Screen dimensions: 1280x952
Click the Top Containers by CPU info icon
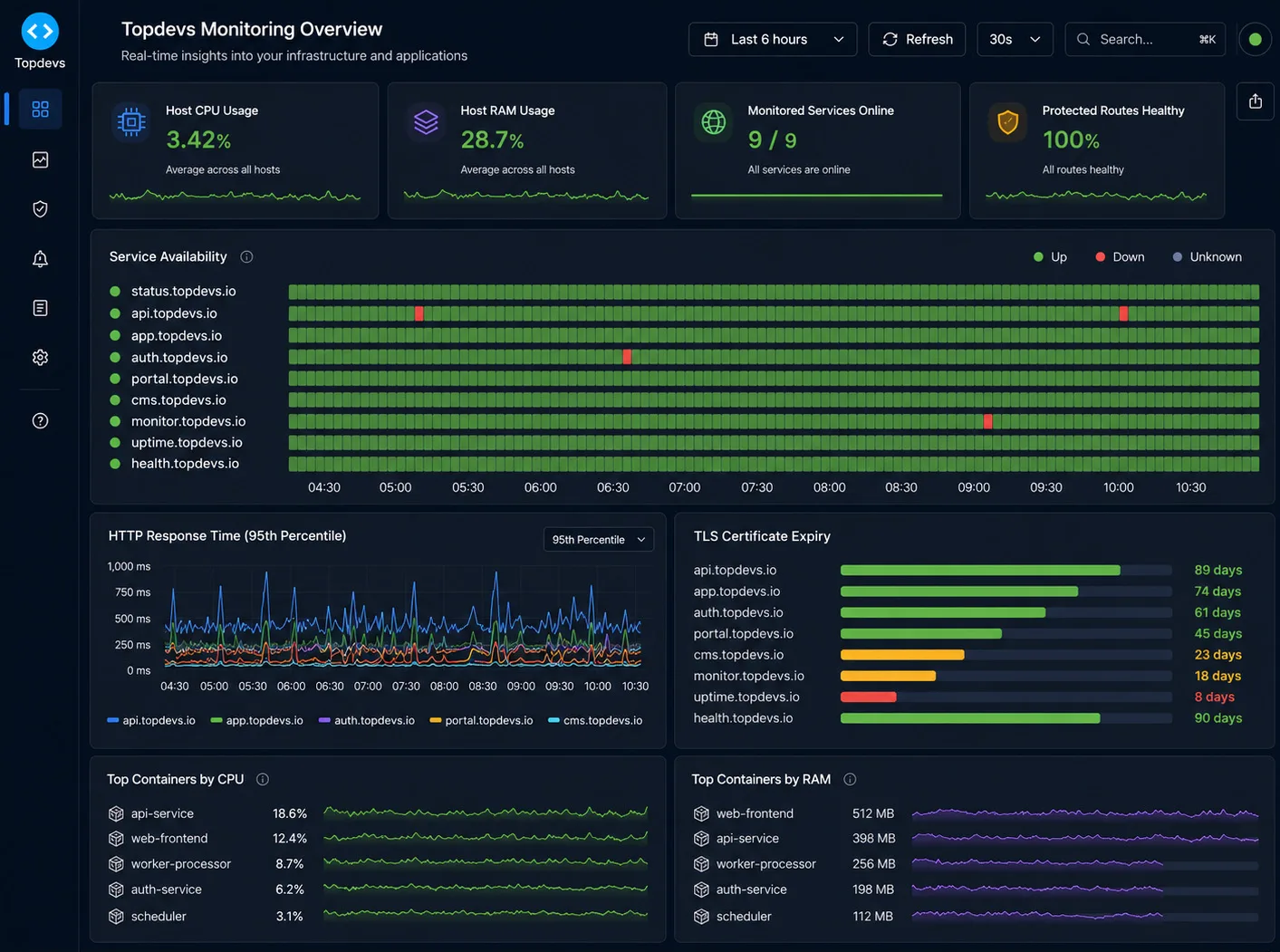coord(263,779)
